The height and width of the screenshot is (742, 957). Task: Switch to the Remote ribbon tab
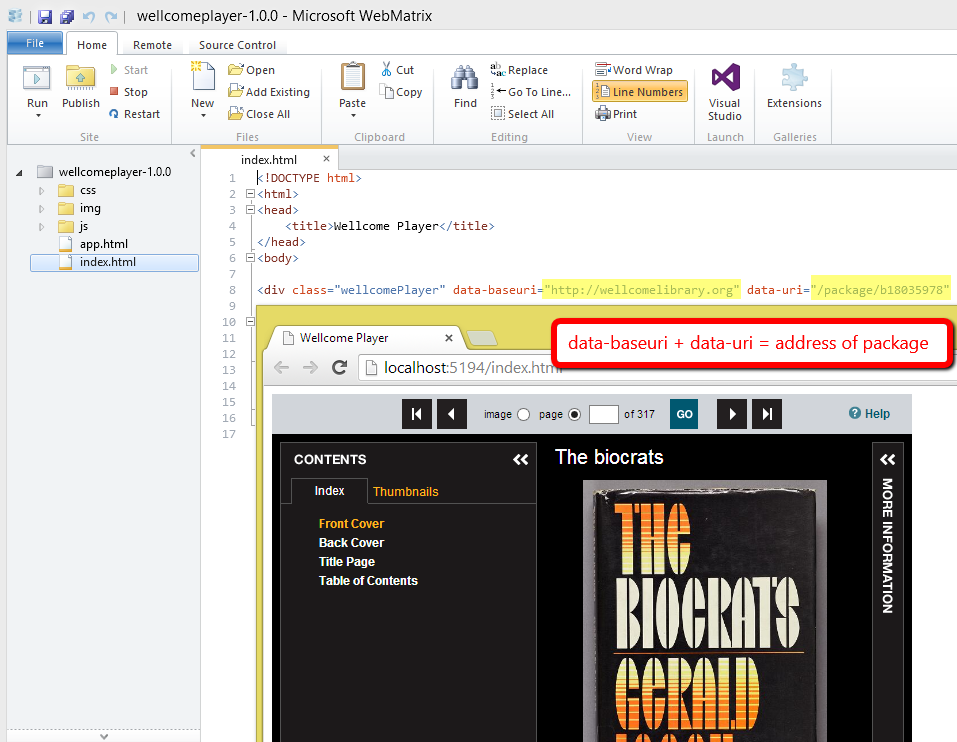(153, 45)
